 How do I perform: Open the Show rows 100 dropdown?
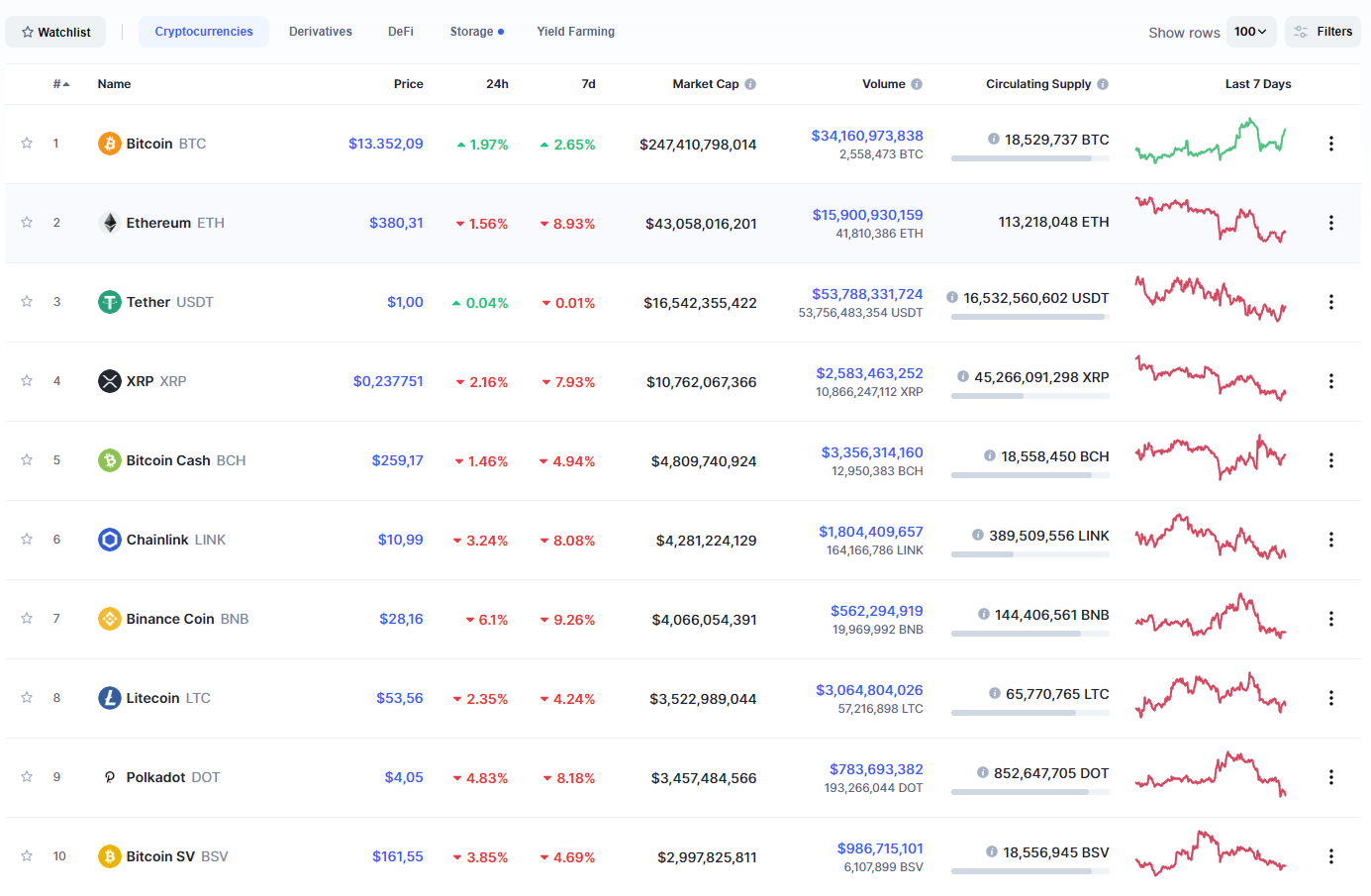pos(1250,32)
